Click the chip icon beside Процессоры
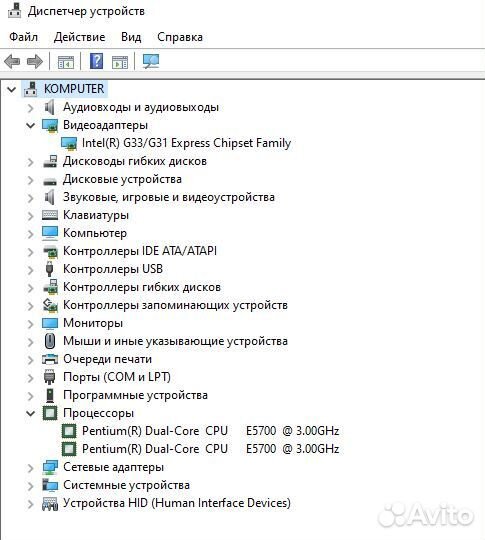Image resolution: width=485 pixels, height=540 pixels. click(x=50, y=413)
